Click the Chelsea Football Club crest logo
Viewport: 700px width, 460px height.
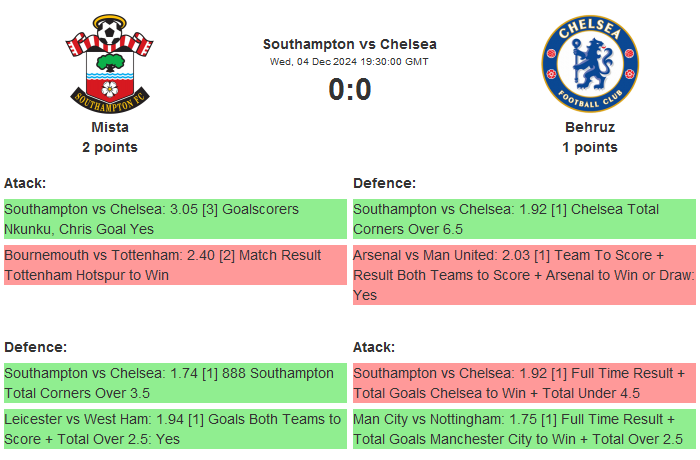click(x=589, y=62)
